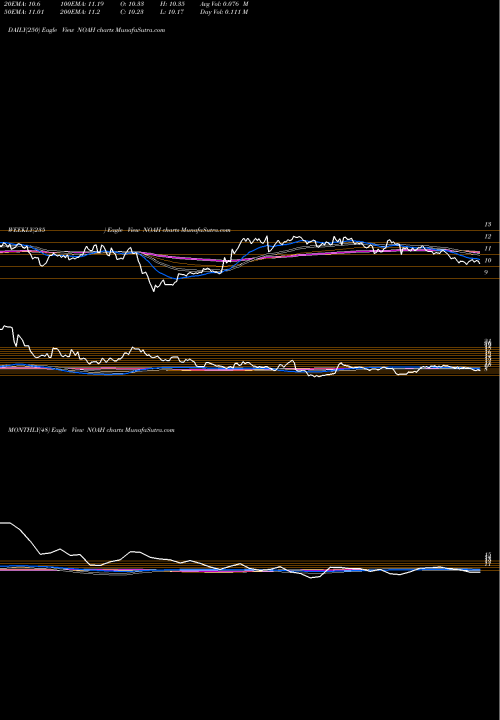This screenshot has width=500, height=720.
Task: Select the close price C: 10.23
Action: click(132, 12)
